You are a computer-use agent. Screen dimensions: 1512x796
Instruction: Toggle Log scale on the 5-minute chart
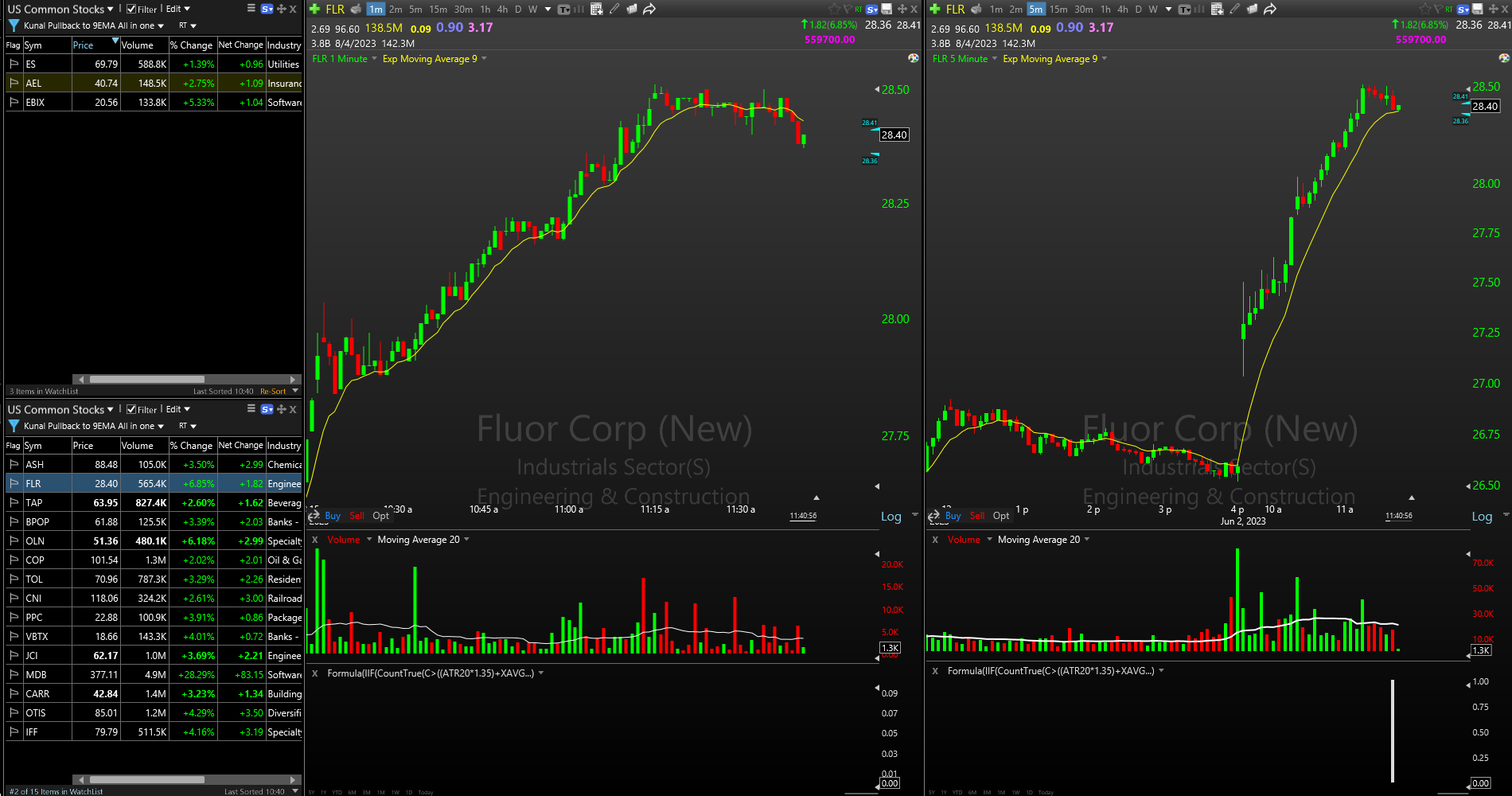point(1483,516)
